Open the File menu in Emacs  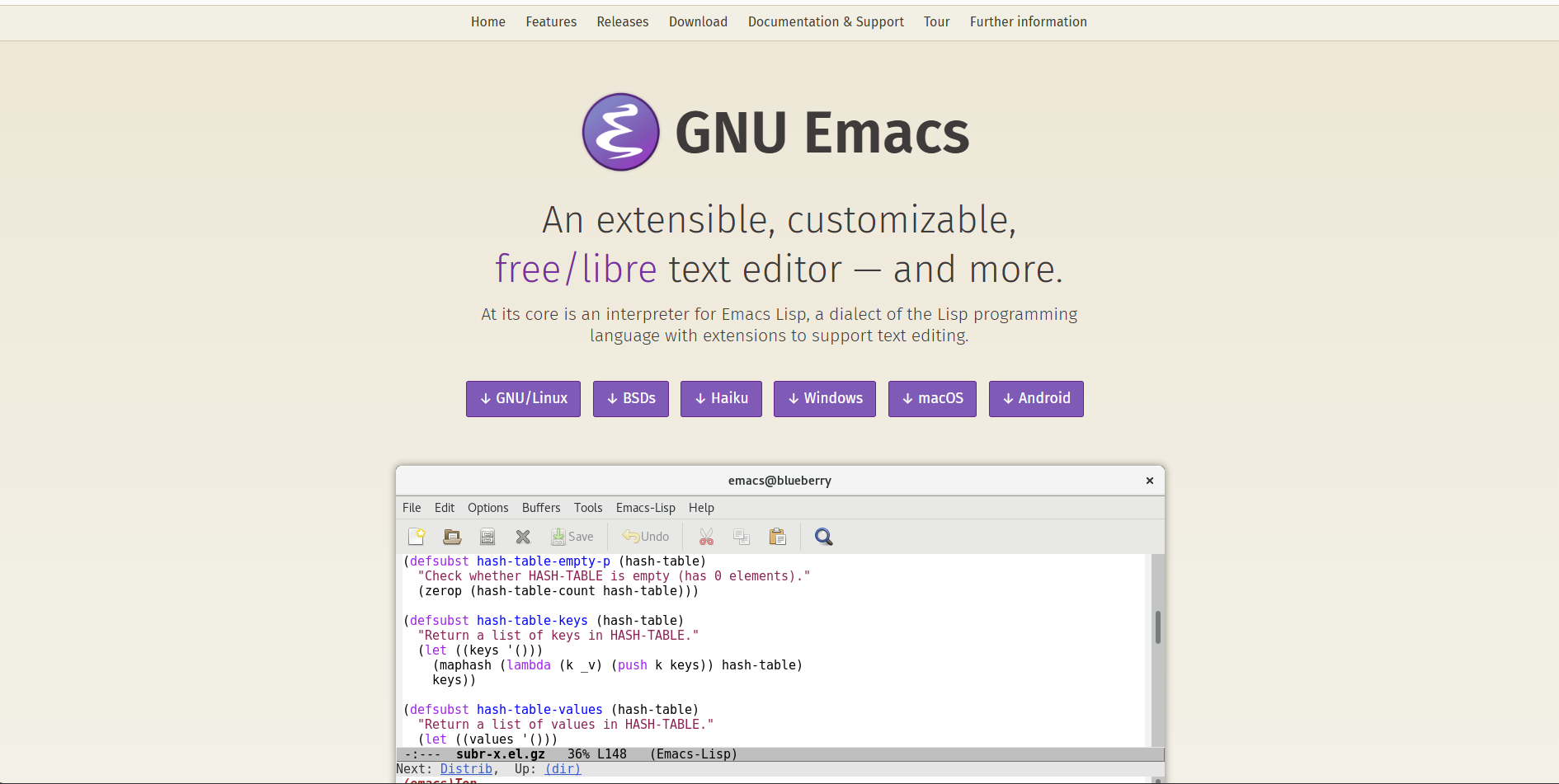[x=412, y=508]
